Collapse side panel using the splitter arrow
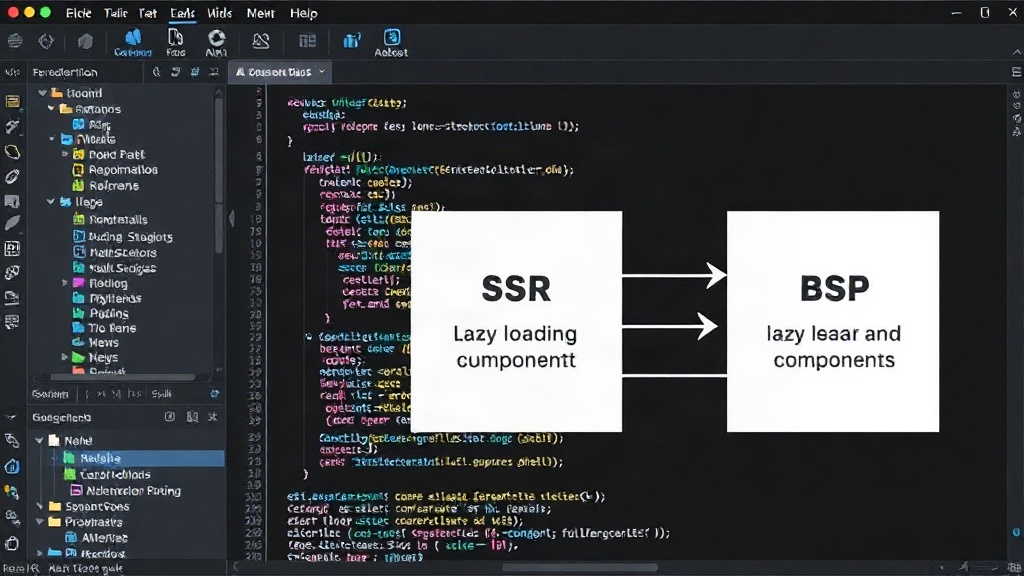Image resolution: width=1024 pixels, height=576 pixels. (x=231, y=219)
